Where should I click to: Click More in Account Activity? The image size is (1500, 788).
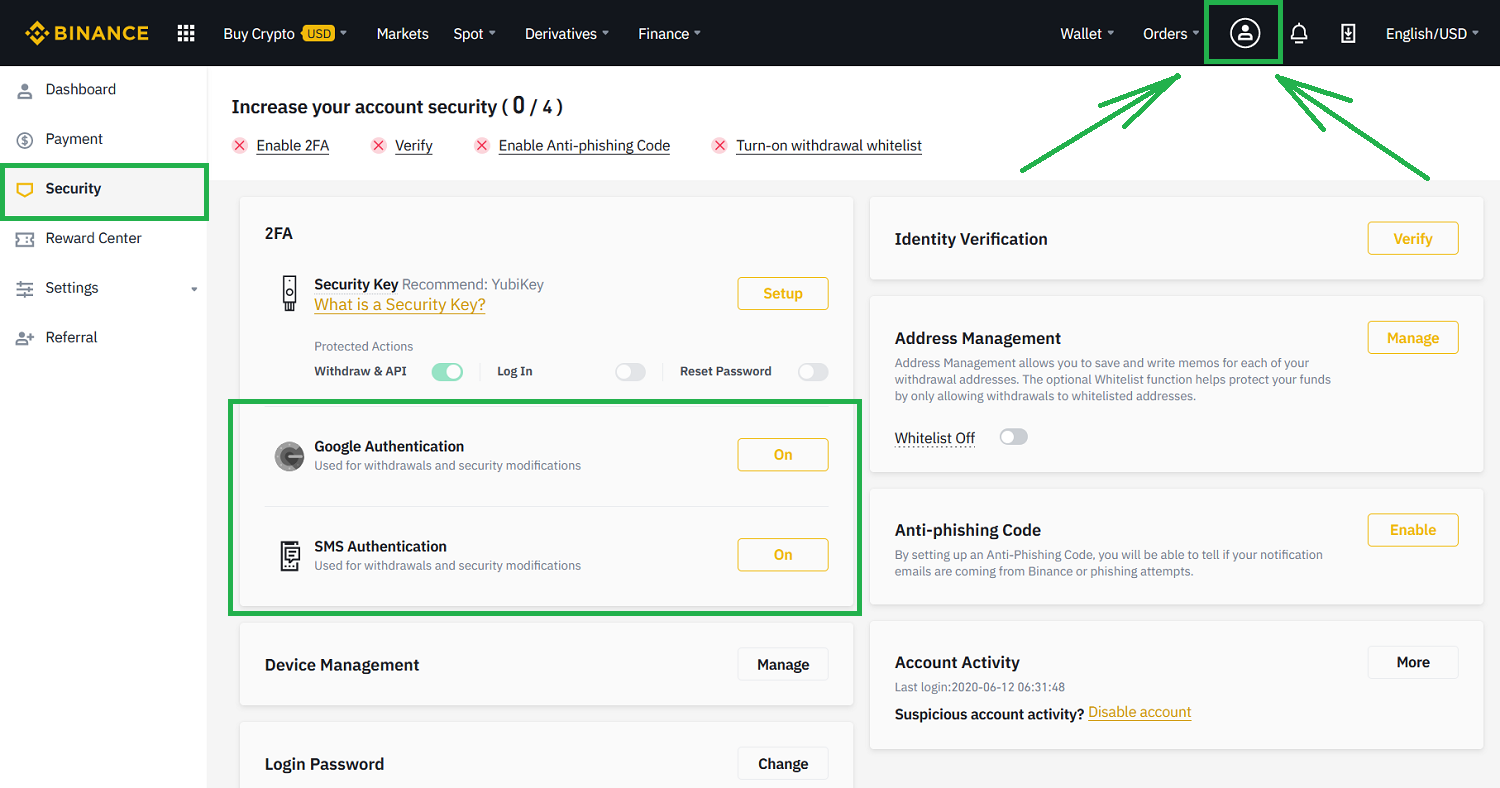coord(1413,662)
